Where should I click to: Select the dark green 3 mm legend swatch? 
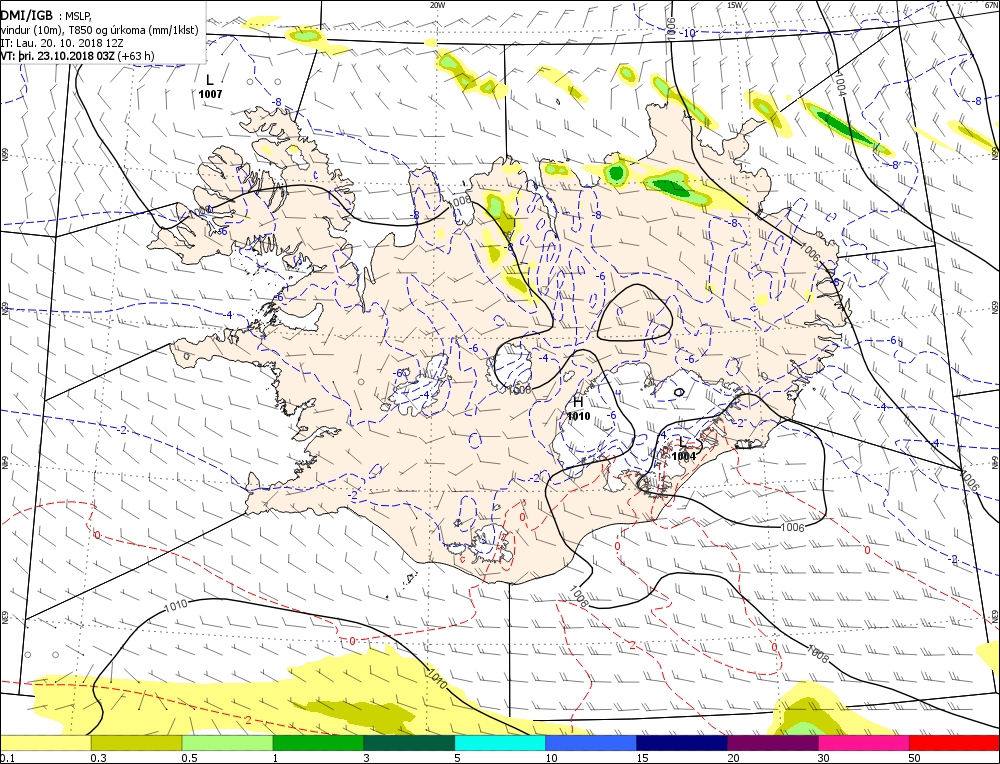(x=409, y=743)
